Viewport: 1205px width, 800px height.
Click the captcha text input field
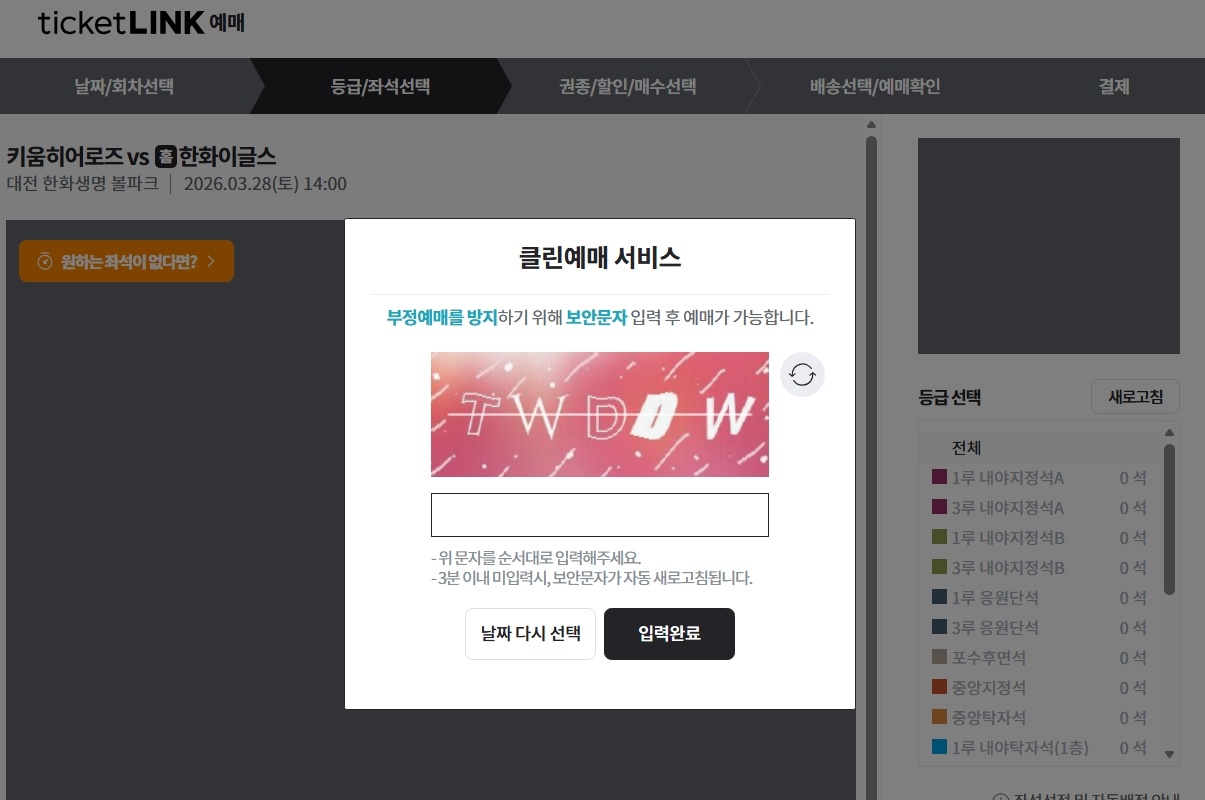coord(600,515)
